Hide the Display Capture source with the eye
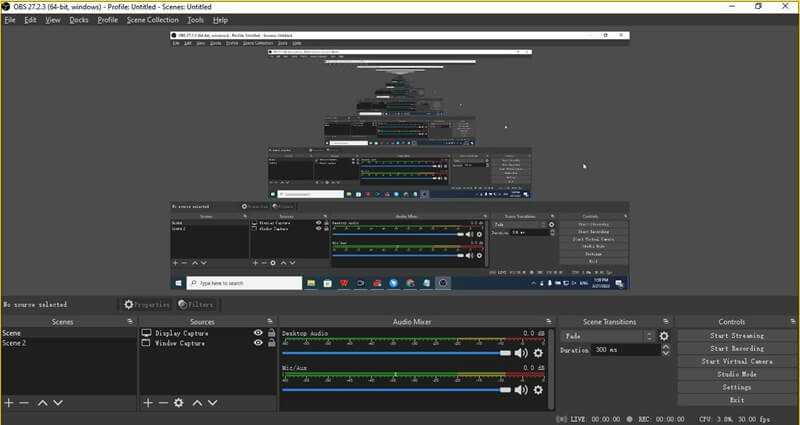The height and width of the screenshot is (425, 800). coord(258,333)
